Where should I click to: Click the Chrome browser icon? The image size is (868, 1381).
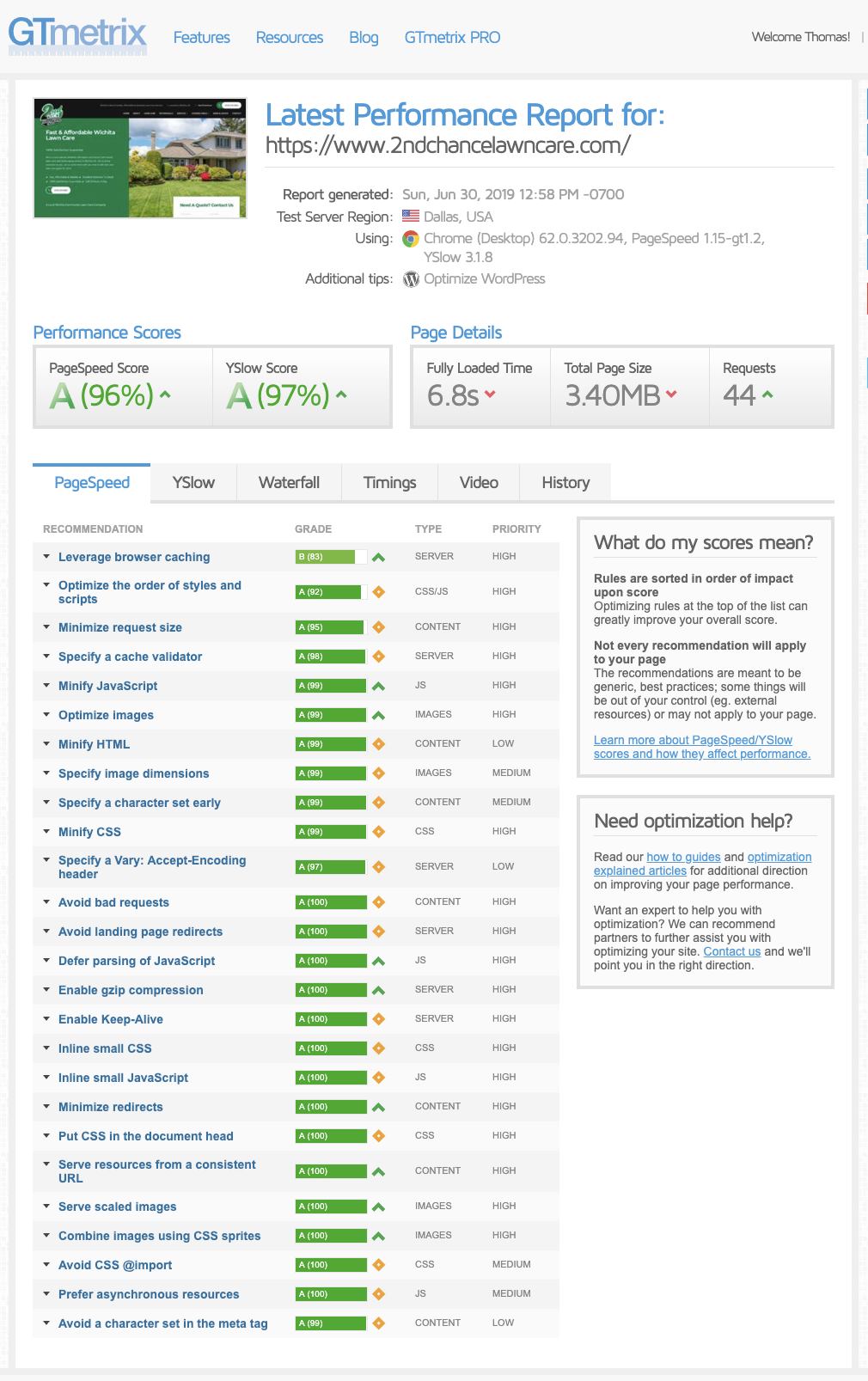click(411, 239)
